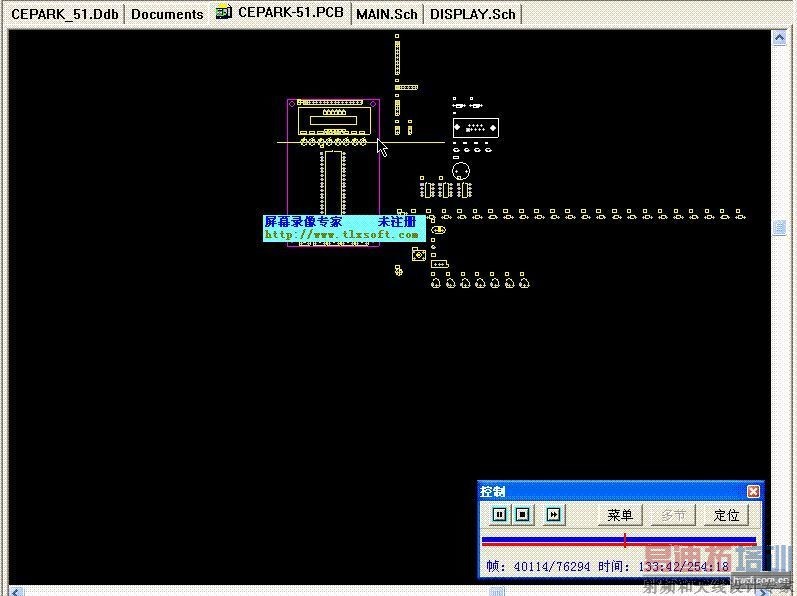Click the 定位 button

click(726, 515)
